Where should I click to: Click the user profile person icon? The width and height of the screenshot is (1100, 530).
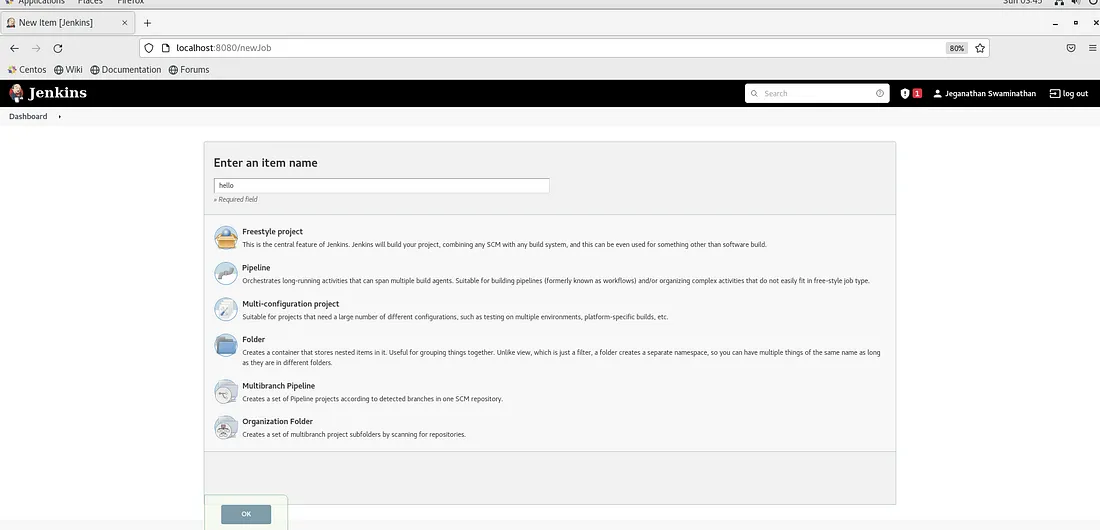coord(937,93)
